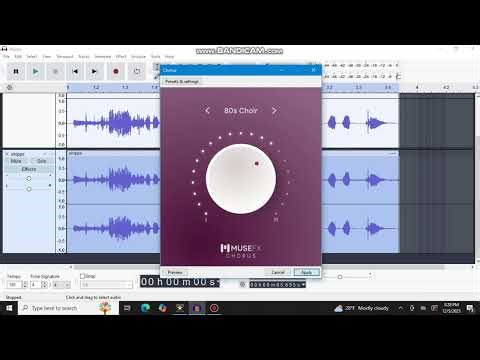Viewport: 480px width, 360px height.
Task: Toggle the Loop playback button
Action: [137, 71]
